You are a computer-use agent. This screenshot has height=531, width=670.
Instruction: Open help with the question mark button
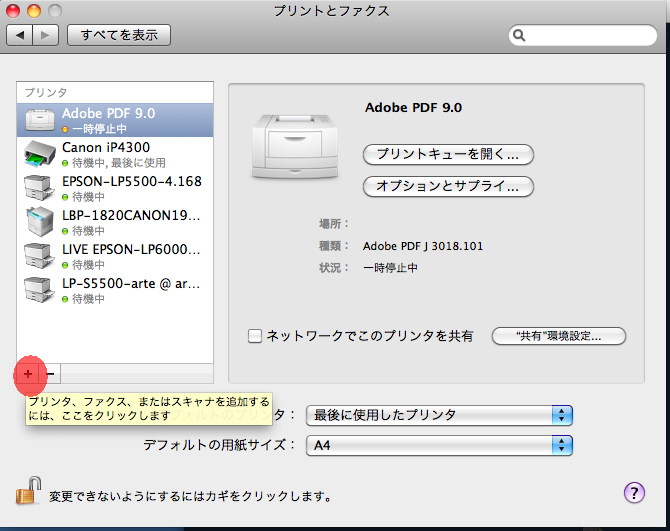[634, 493]
